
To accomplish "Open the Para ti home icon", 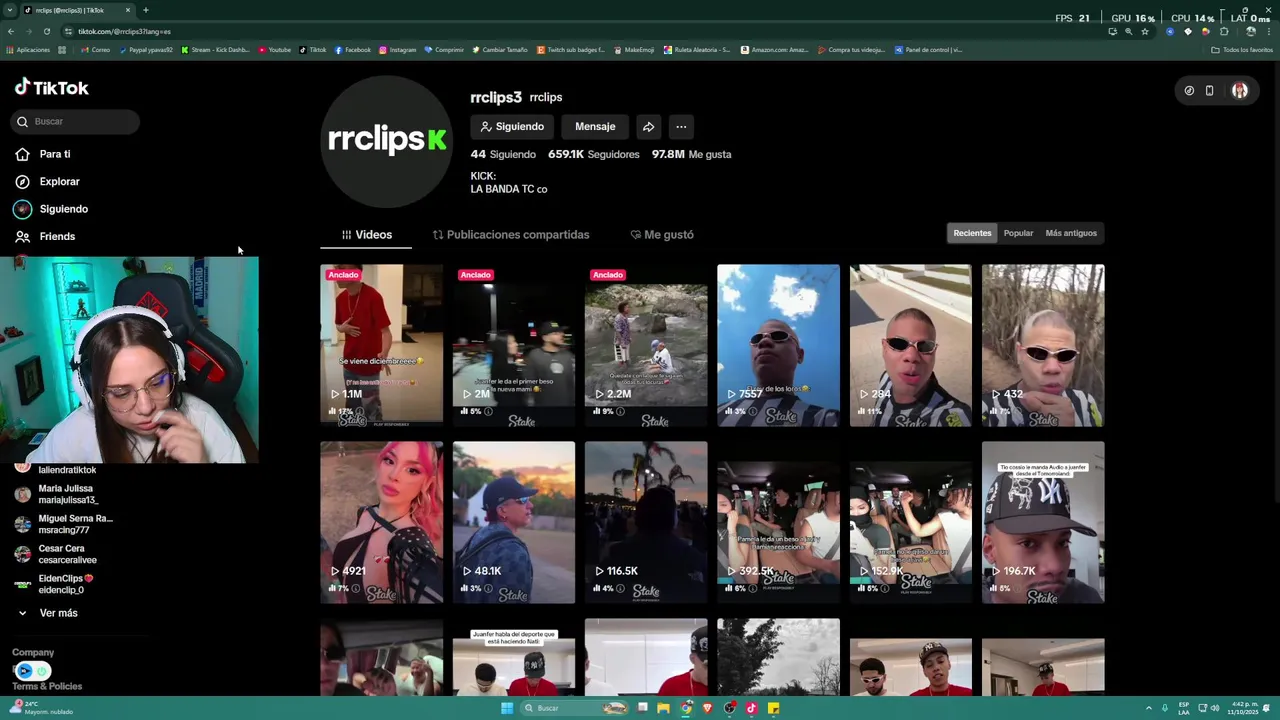I will point(22,154).
